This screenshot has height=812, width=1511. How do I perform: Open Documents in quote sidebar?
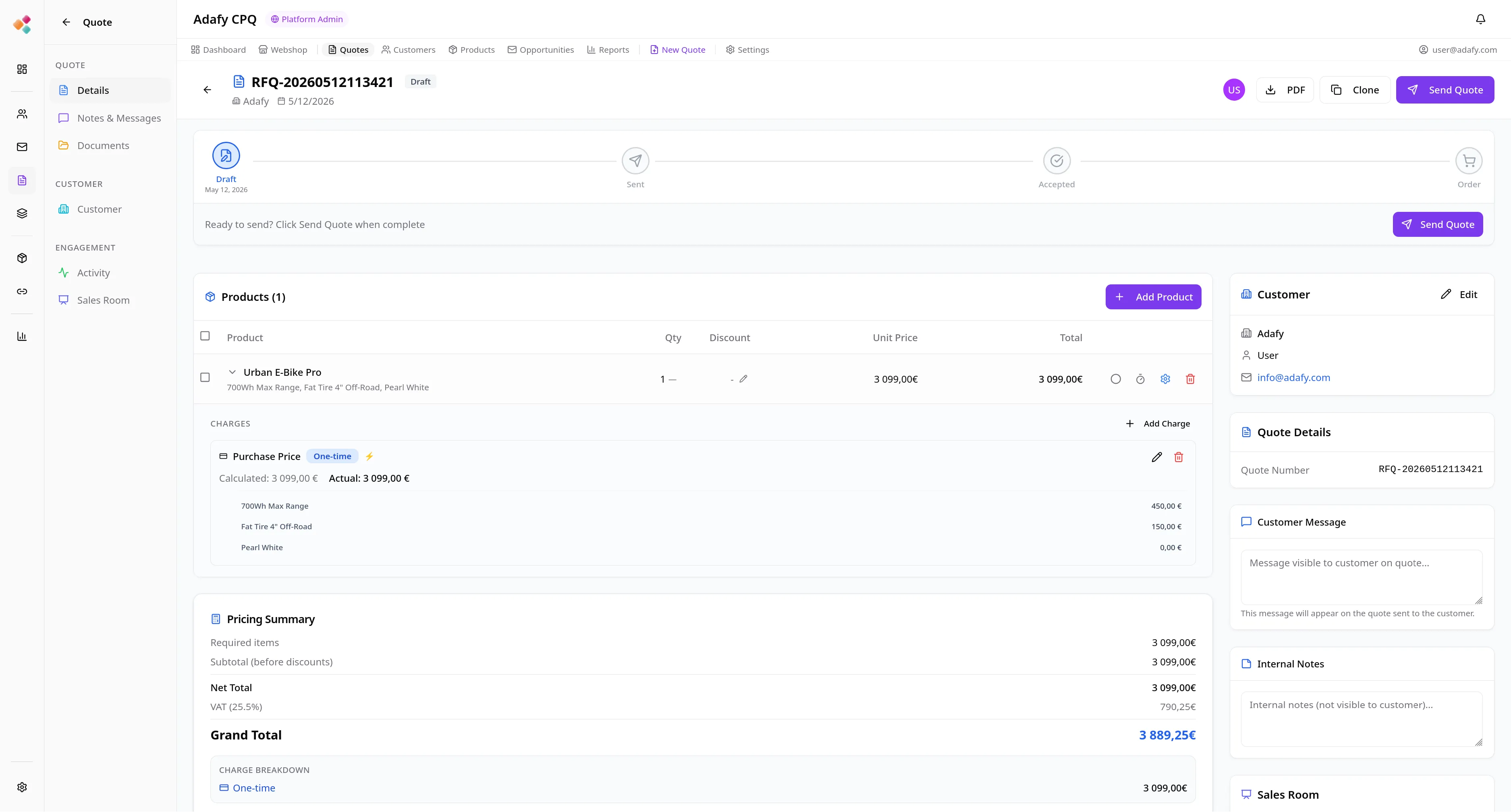(110, 145)
